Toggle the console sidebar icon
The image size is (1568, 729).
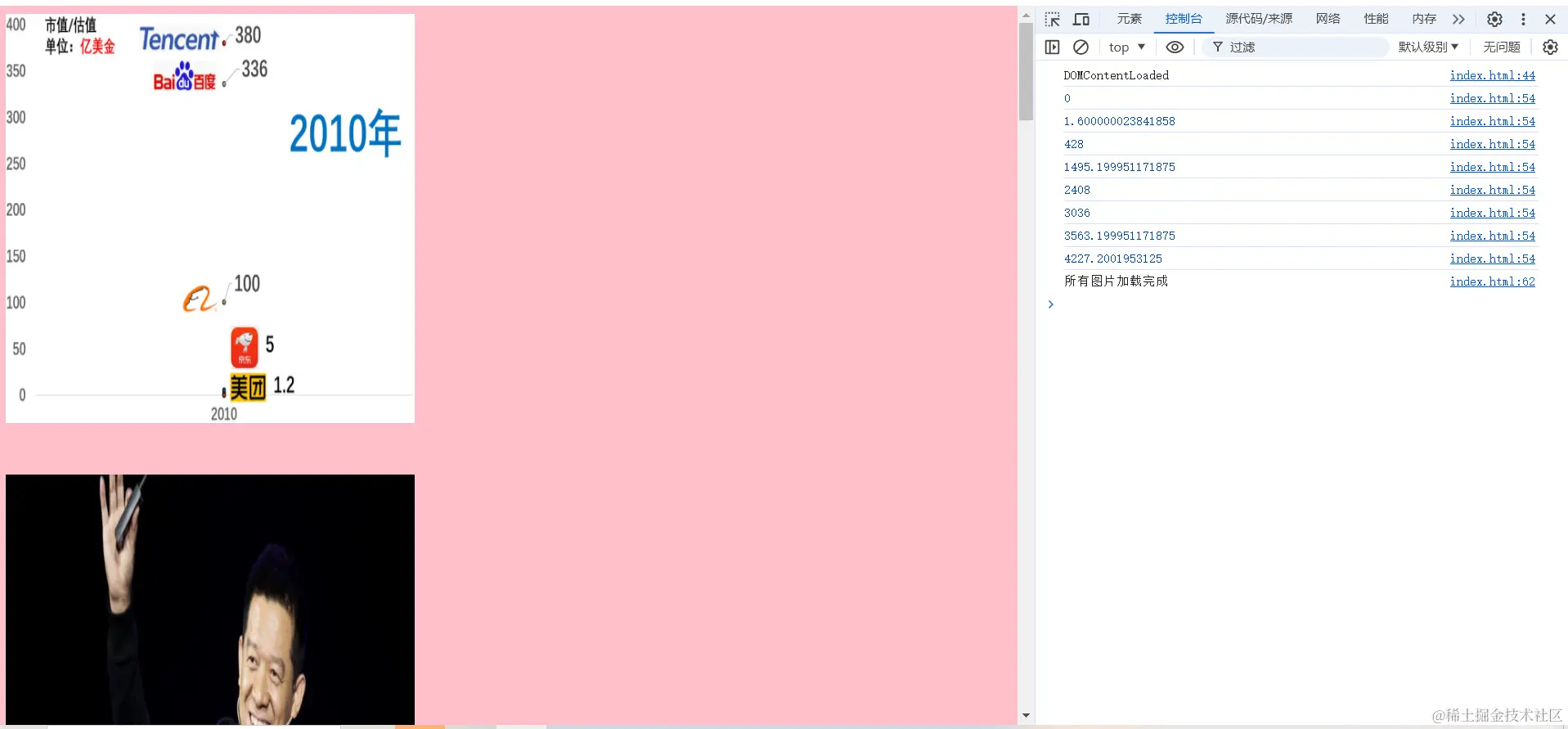[1053, 47]
